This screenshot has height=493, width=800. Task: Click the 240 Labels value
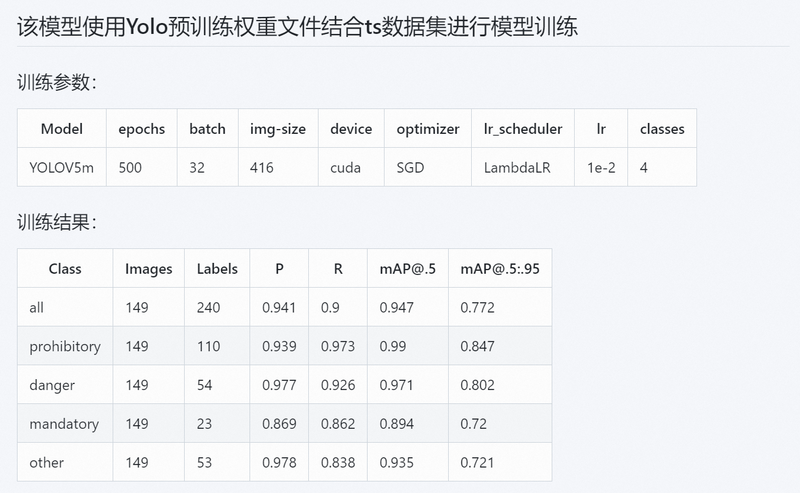coord(208,307)
